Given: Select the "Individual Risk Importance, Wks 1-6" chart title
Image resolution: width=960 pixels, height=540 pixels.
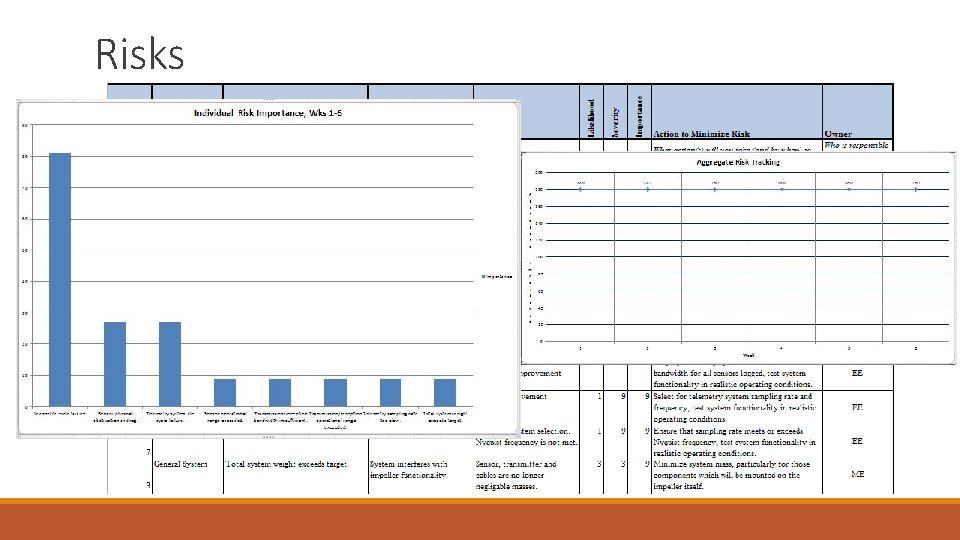Looking at the screenshot, I should pyautogui.click(x=268, y=113).
